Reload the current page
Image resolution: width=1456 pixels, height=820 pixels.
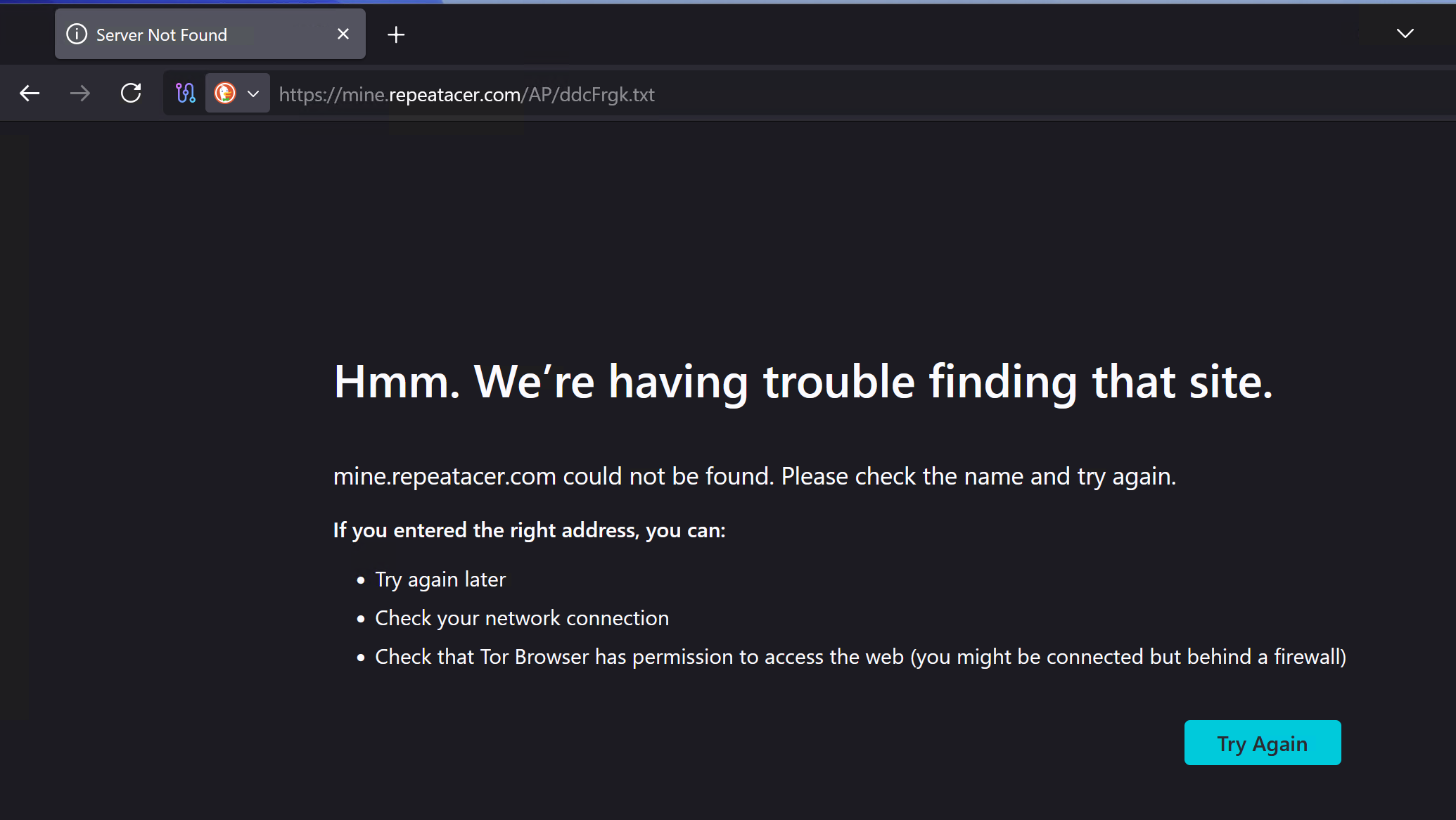click(x=131, y=93)
